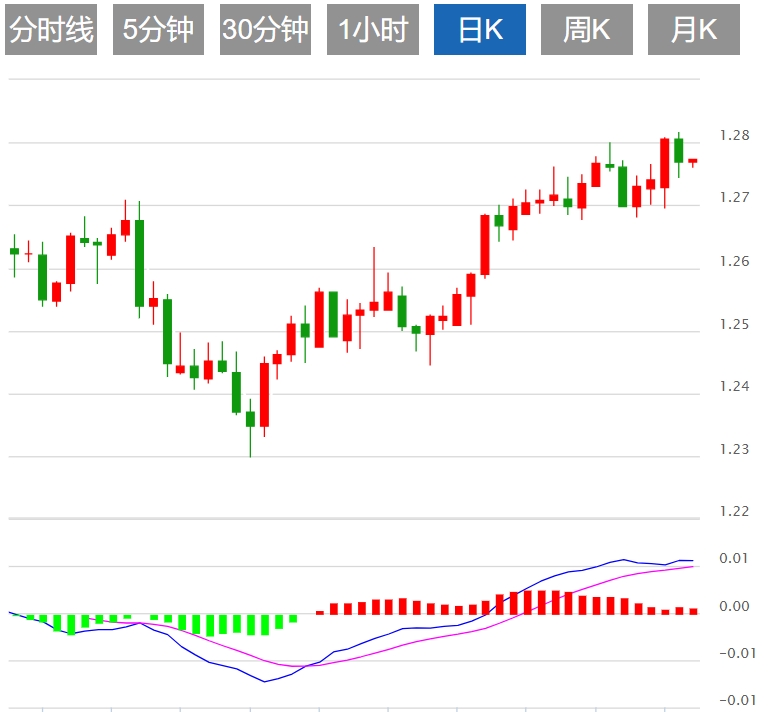Click the tall green candle falling from 1.267
The height and width of the screenshot is (712, 771).
pos(139,262)
